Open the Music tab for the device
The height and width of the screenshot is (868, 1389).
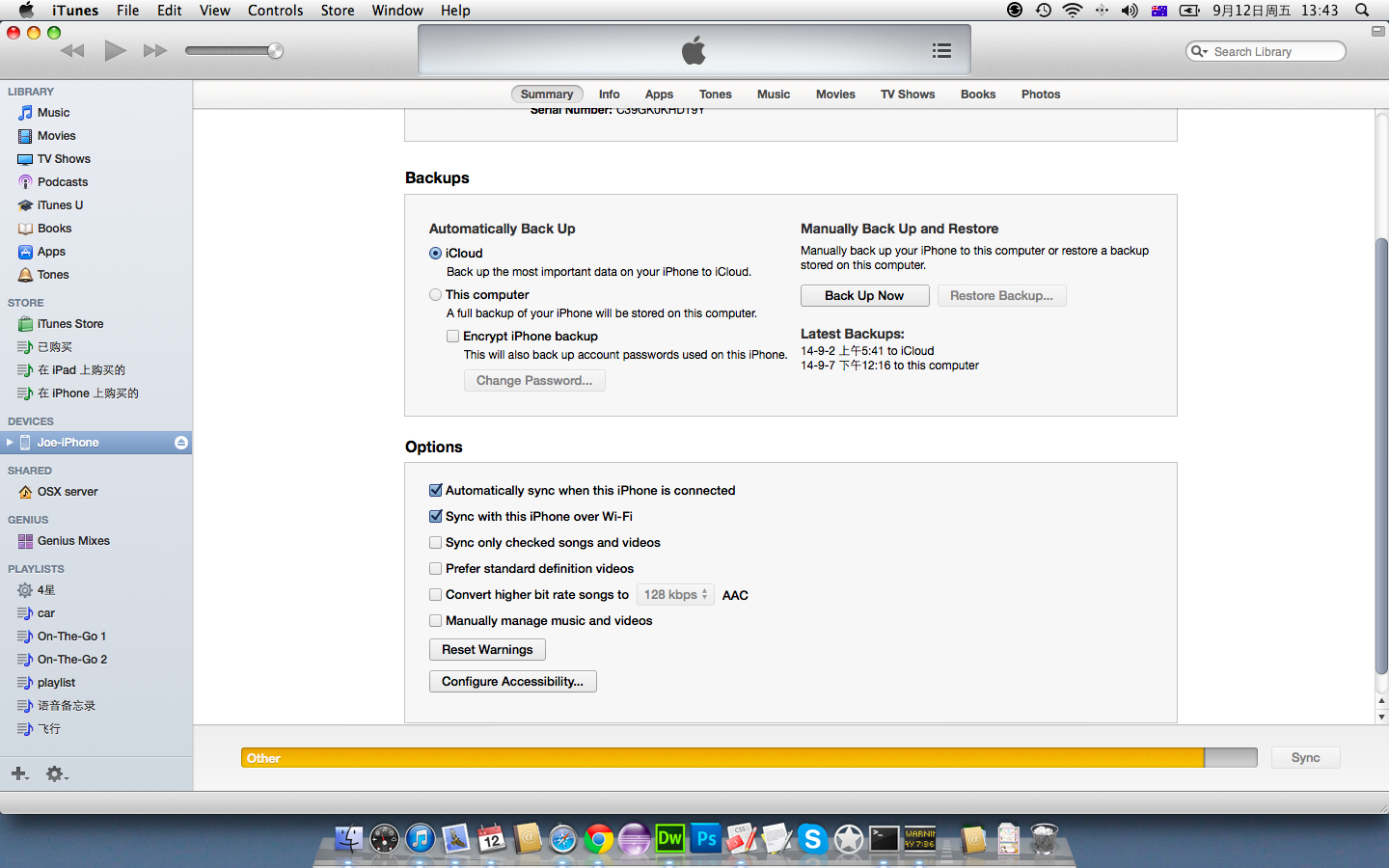[x=774, y=95]
